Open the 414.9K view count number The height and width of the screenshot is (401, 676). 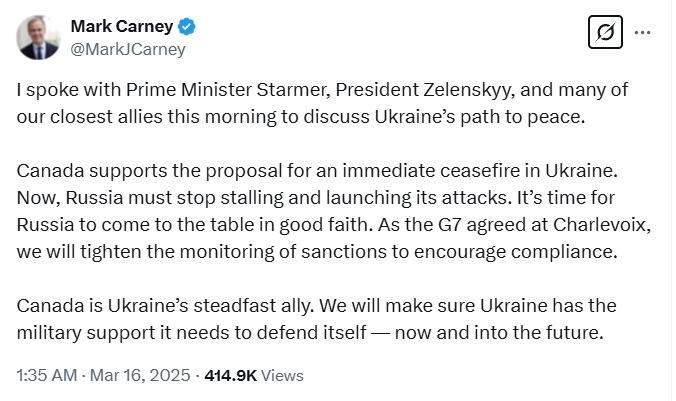(231, 376)
